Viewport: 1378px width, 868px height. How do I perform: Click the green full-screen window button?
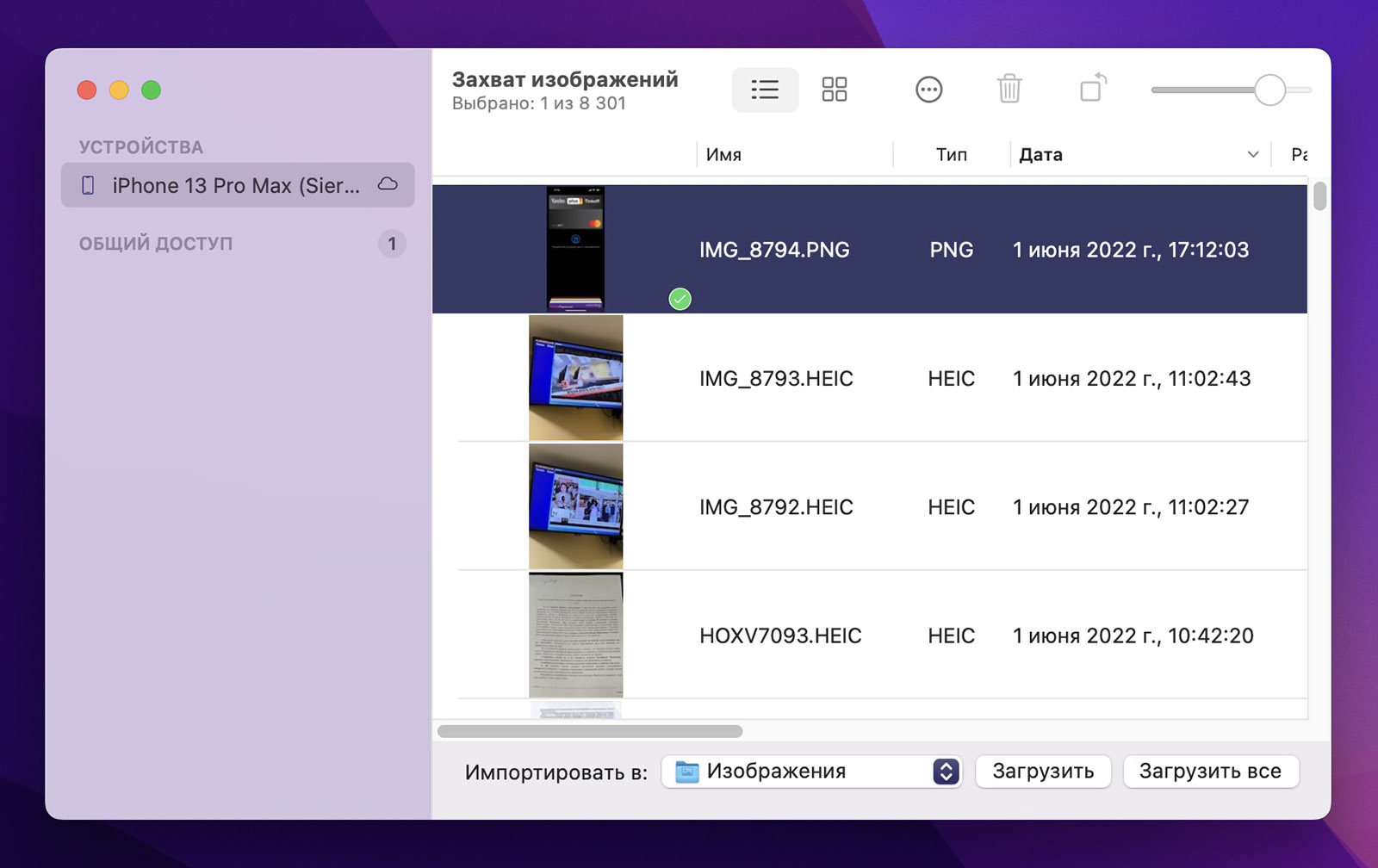tap(151, 90)
